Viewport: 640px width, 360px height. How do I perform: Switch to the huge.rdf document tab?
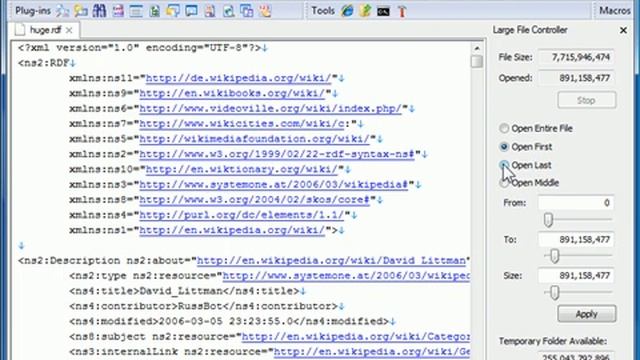coord(45,30)
